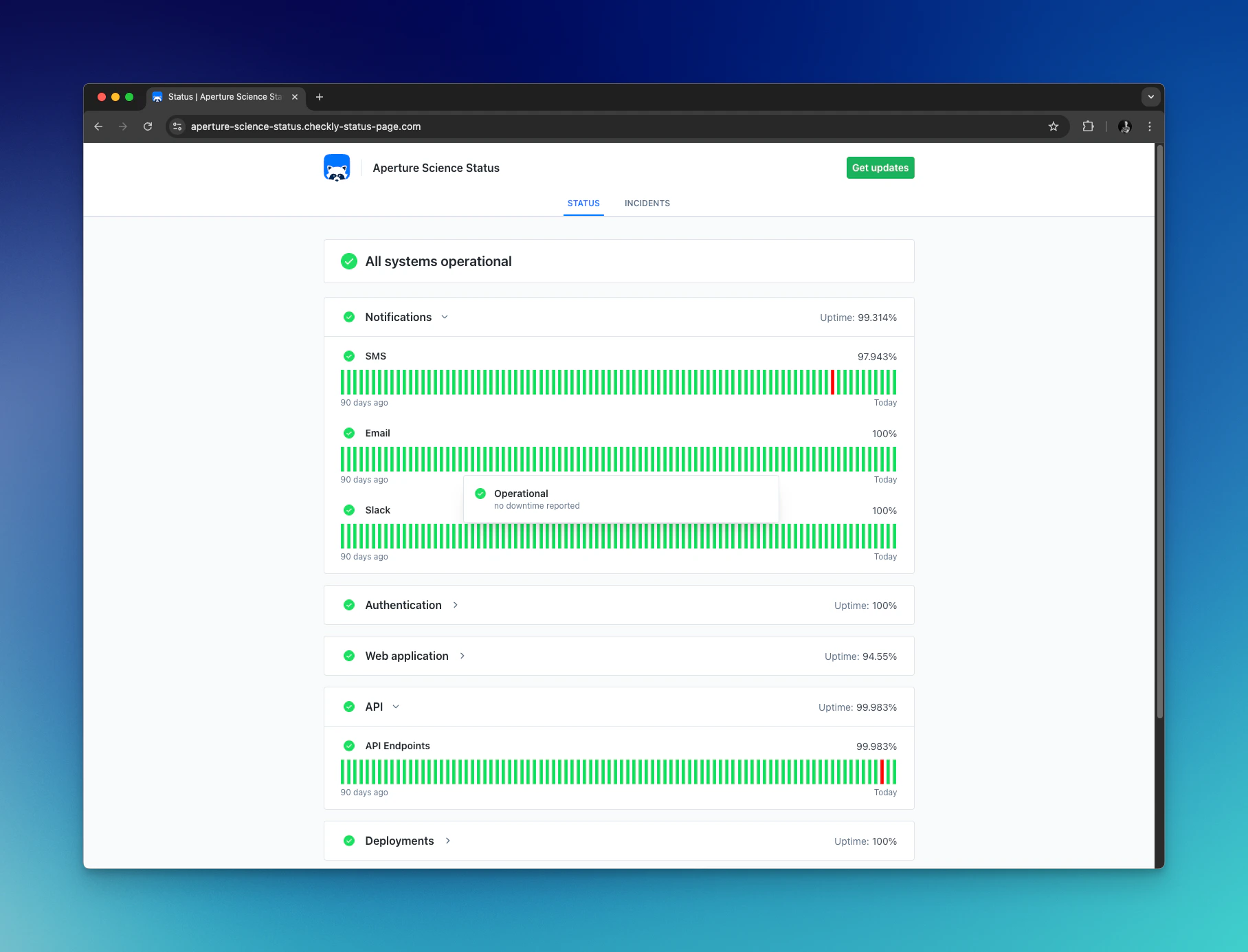The height and width of the screenshot is (952, 1248).
Task: Click the browser address bar URL
Action: click(306, 126)
